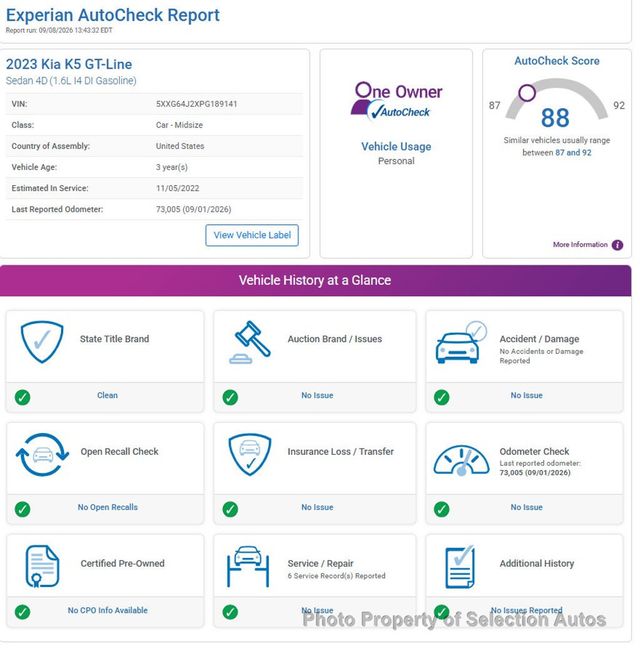The image size is (640, 648).
Task: Click the AutoCheck Score heading
Action: pos(557,61)
